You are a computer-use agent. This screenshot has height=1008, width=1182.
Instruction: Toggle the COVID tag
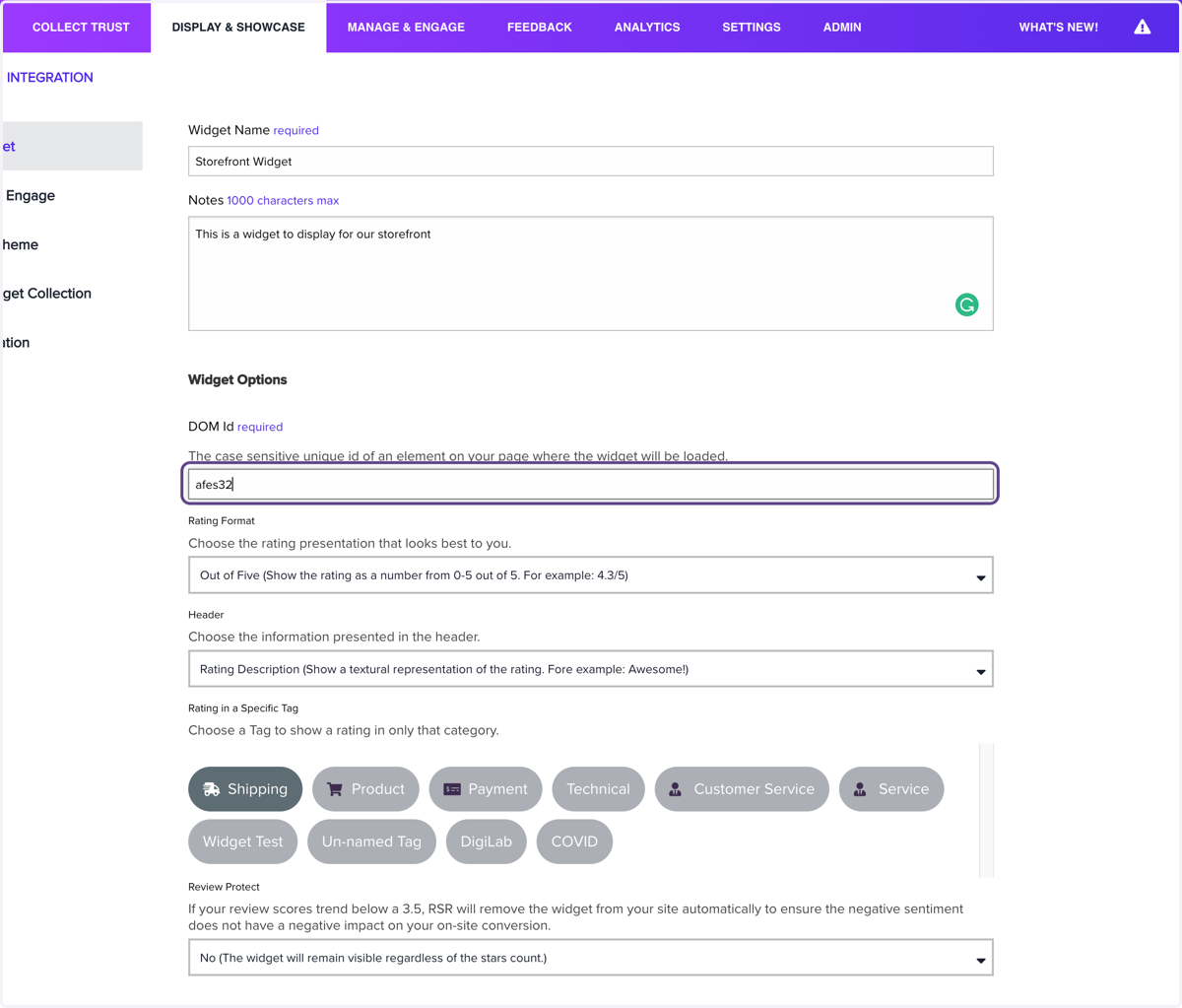(x=574, y=841)
